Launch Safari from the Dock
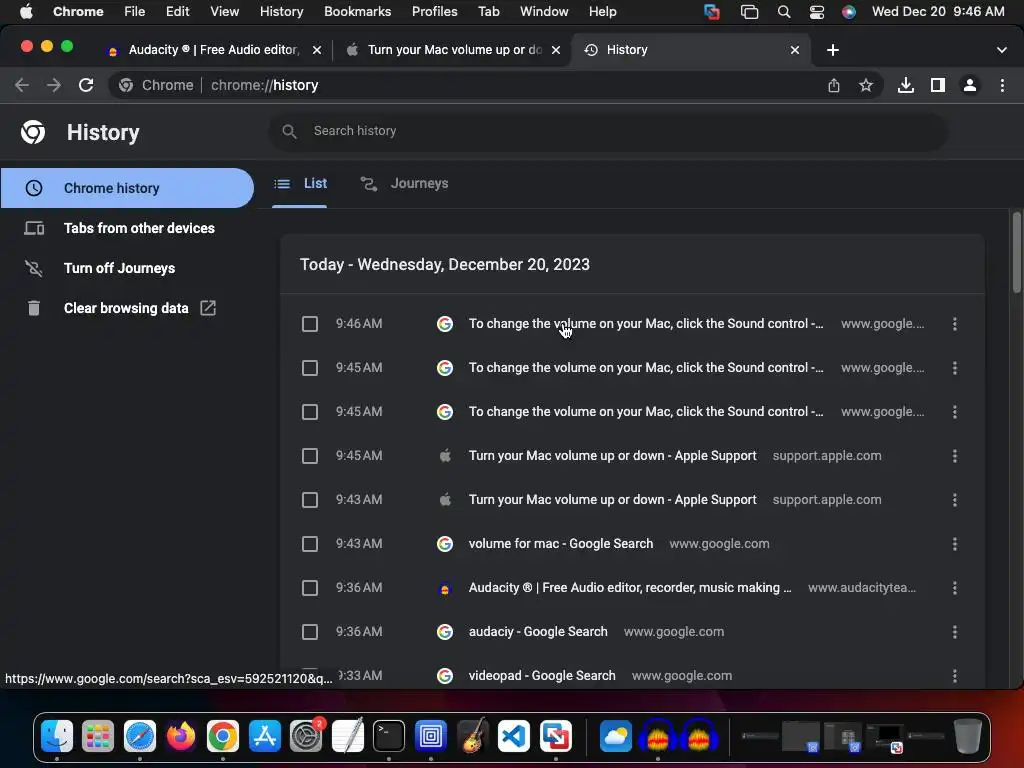 click(140, 736)
